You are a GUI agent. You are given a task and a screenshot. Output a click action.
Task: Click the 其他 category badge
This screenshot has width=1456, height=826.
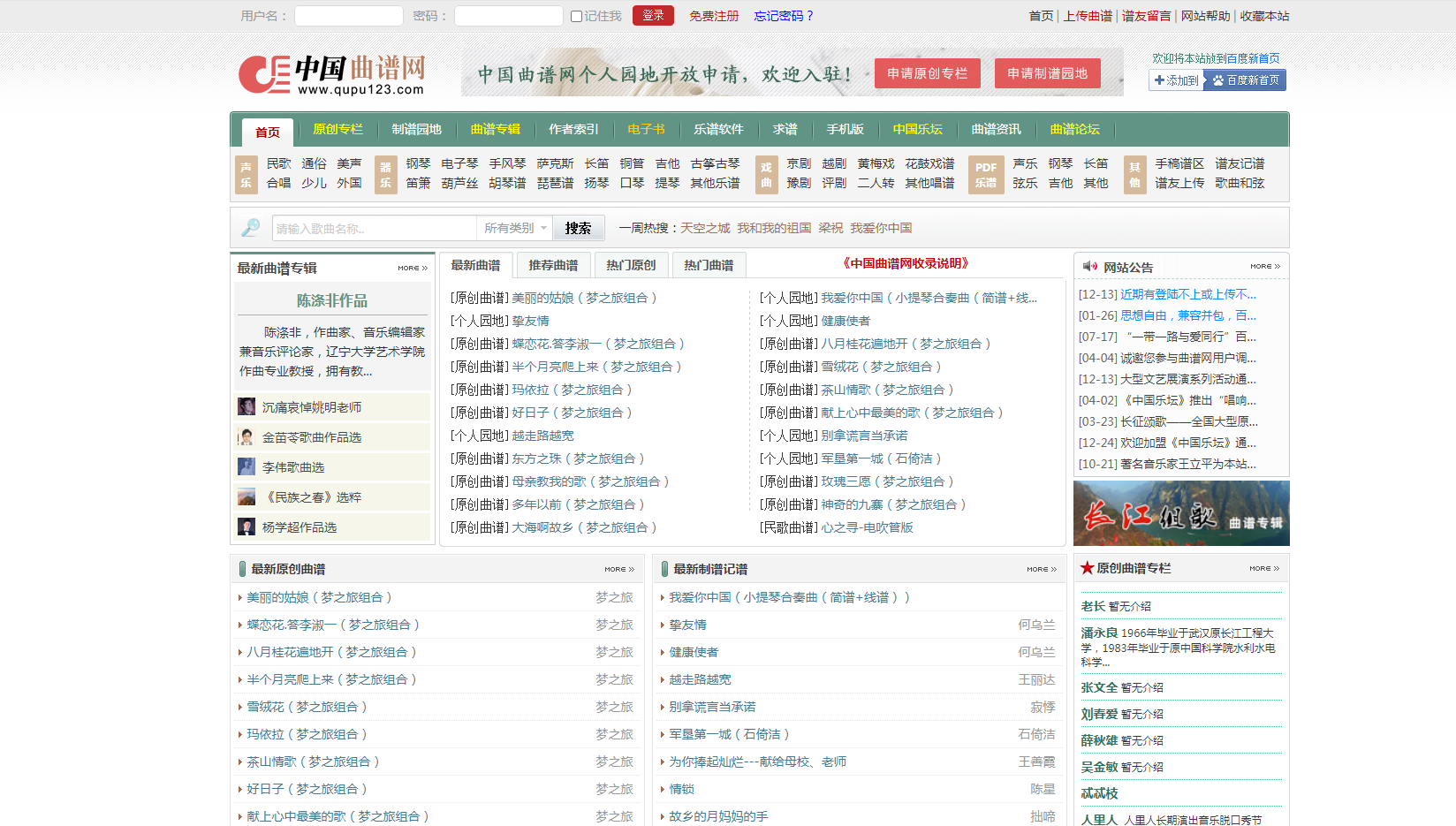click(x=1134, y=174)
